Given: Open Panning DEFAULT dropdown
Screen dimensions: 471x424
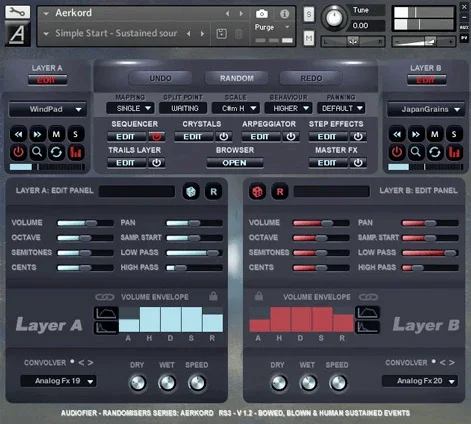Looking at the screenshot, I should point(341,108).
